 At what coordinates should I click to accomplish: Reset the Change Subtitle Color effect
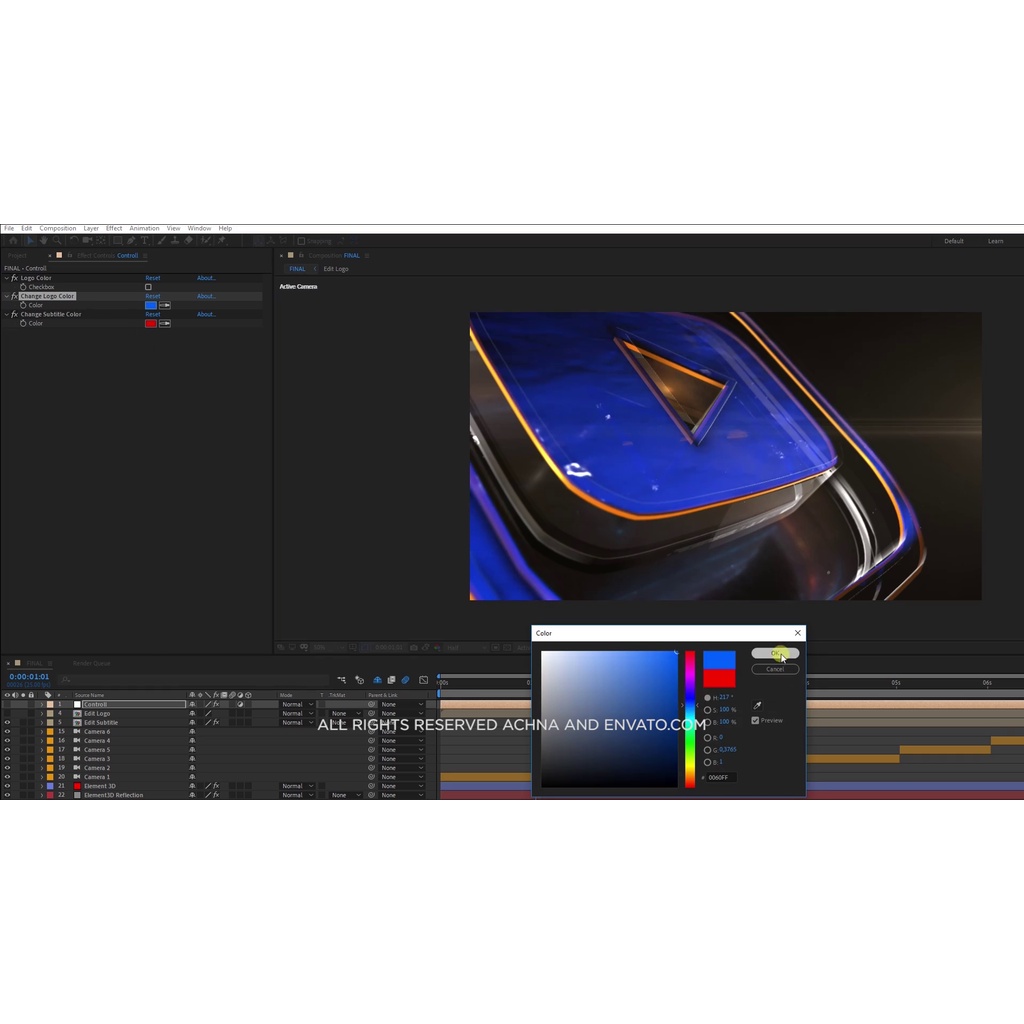point(152,314)
